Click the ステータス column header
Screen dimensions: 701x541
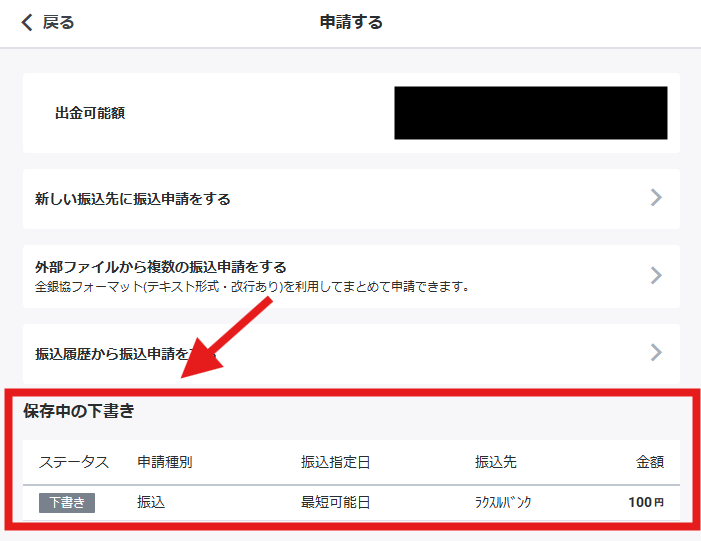(73, 462)
